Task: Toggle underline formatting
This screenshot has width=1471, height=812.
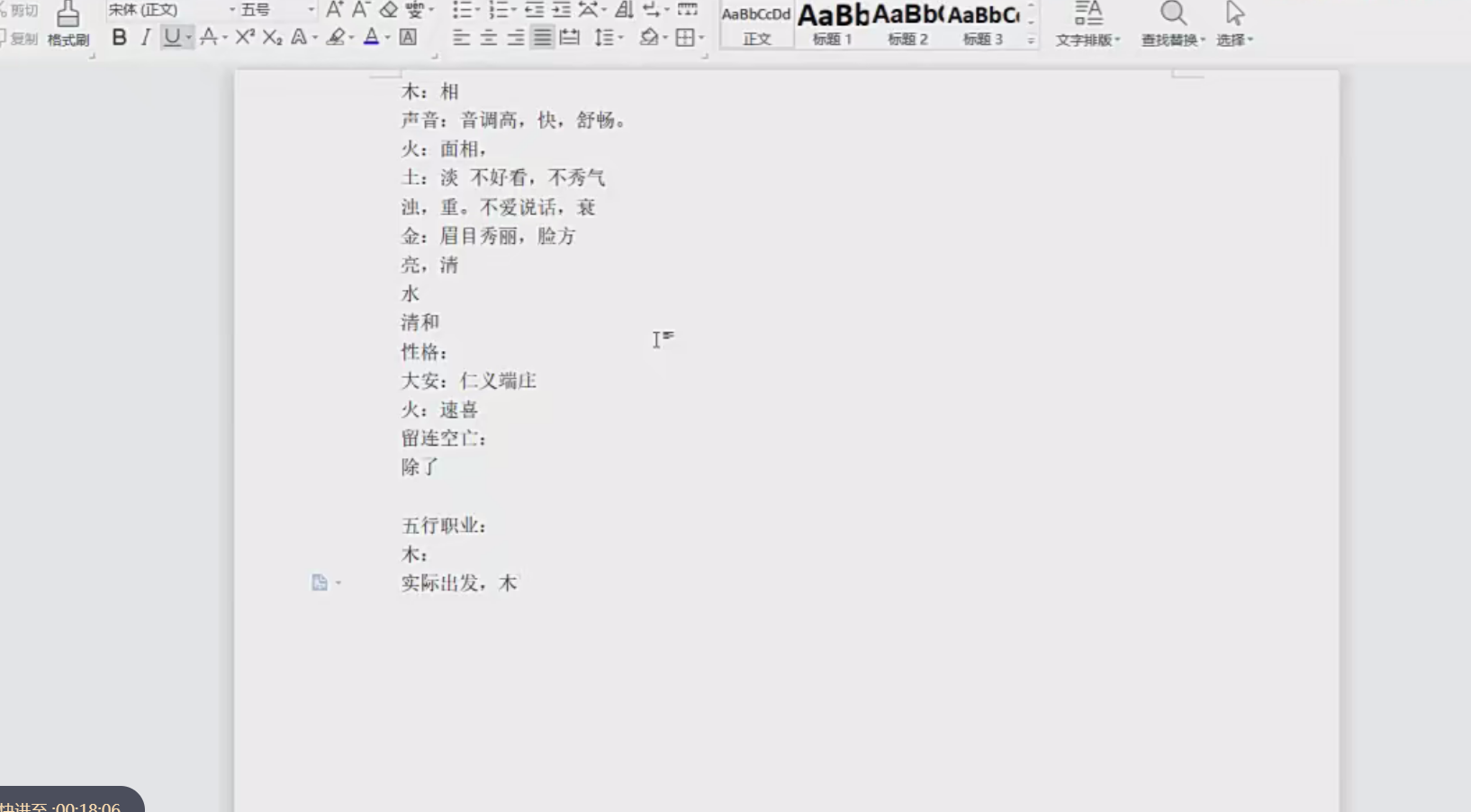Action: click(x=171, y=37)
